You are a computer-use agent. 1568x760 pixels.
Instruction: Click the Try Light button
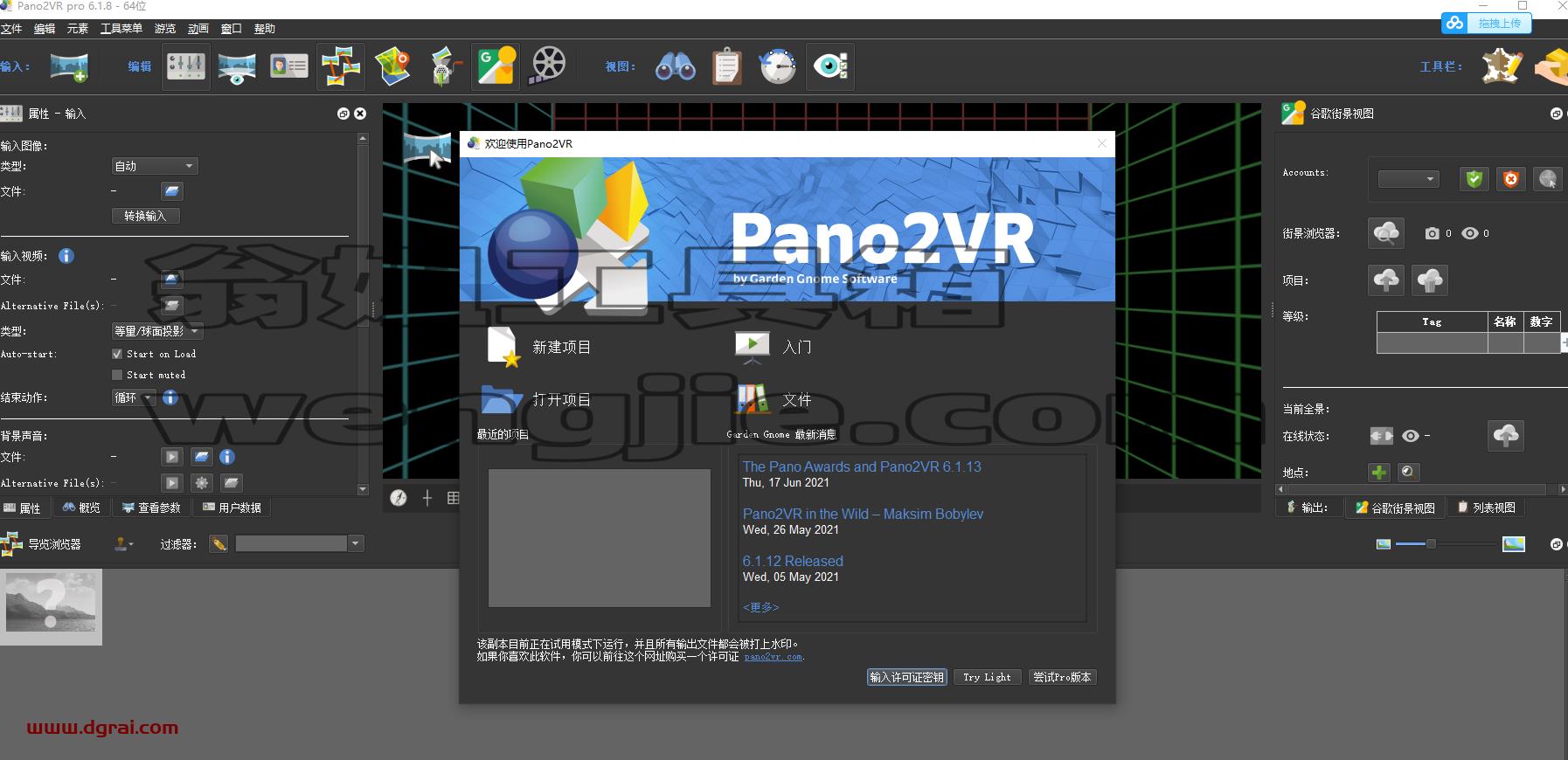tap(987, 677)
